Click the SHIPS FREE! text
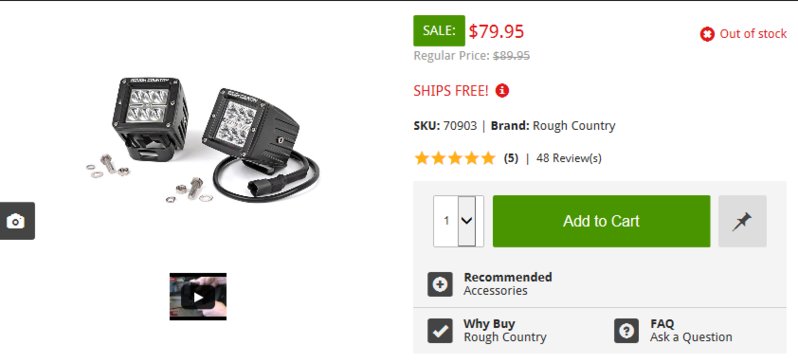 coord(451,91)
